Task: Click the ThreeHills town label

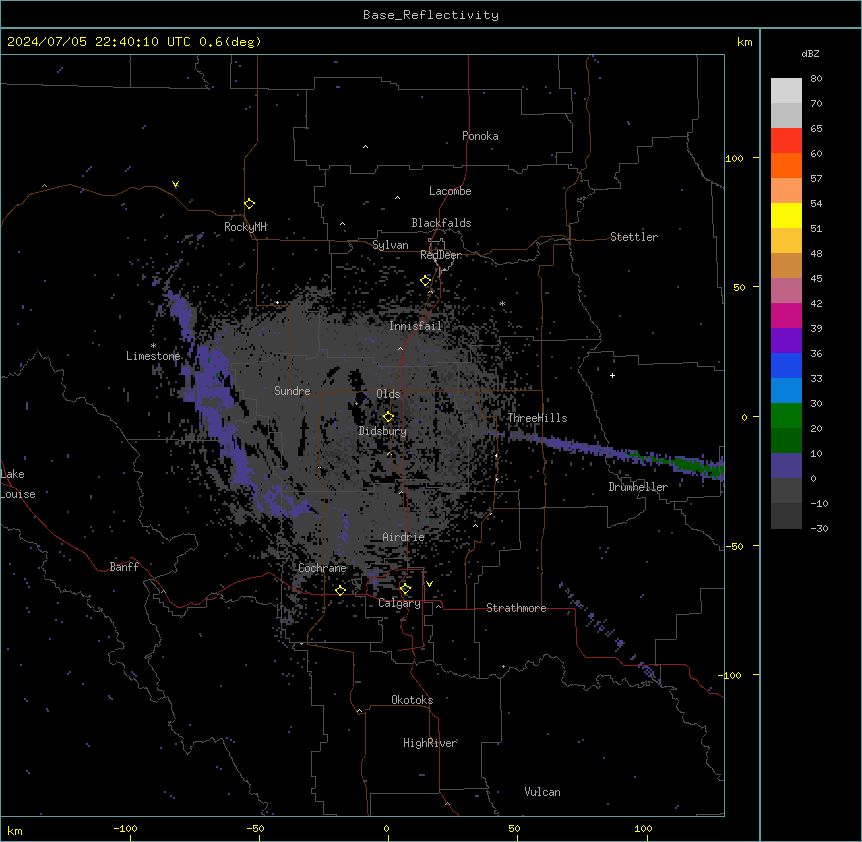Action: [537, 418]
